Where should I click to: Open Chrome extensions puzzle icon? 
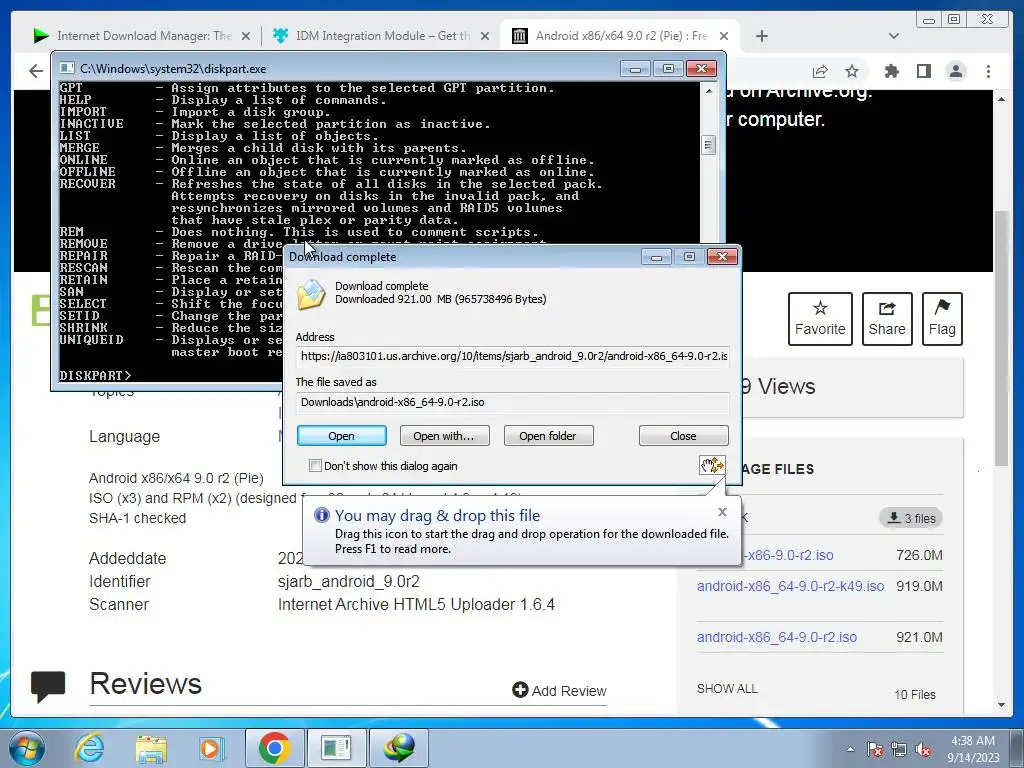(x=891, y=71)
